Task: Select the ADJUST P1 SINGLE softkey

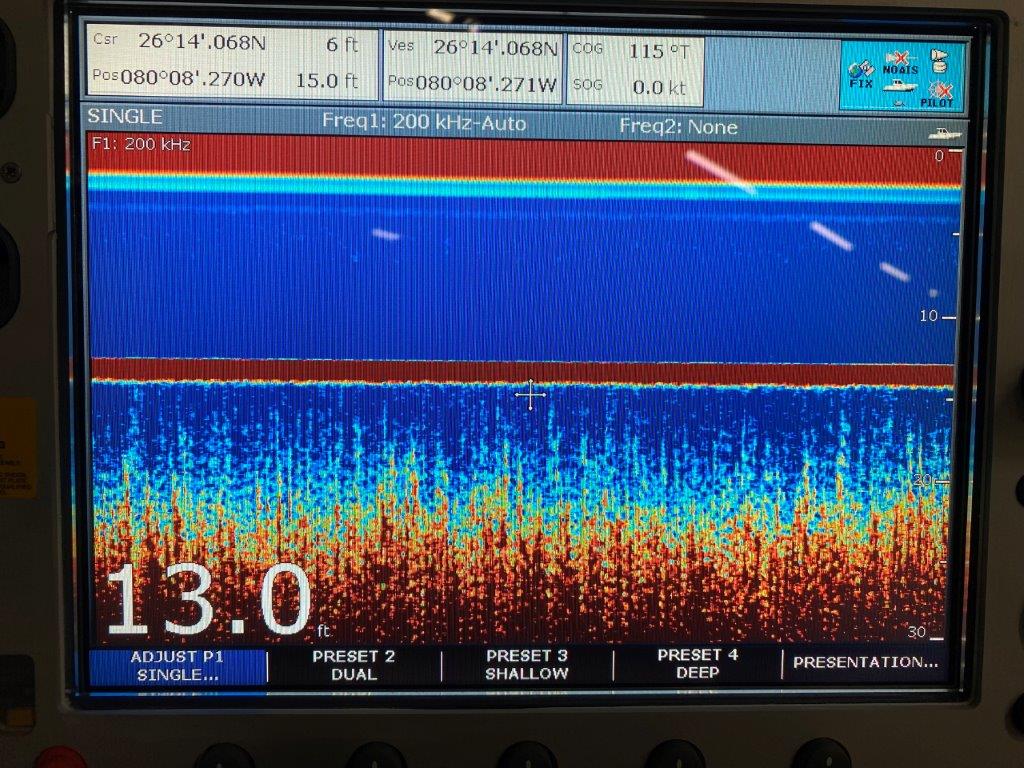Action: (x=177, y=666)
